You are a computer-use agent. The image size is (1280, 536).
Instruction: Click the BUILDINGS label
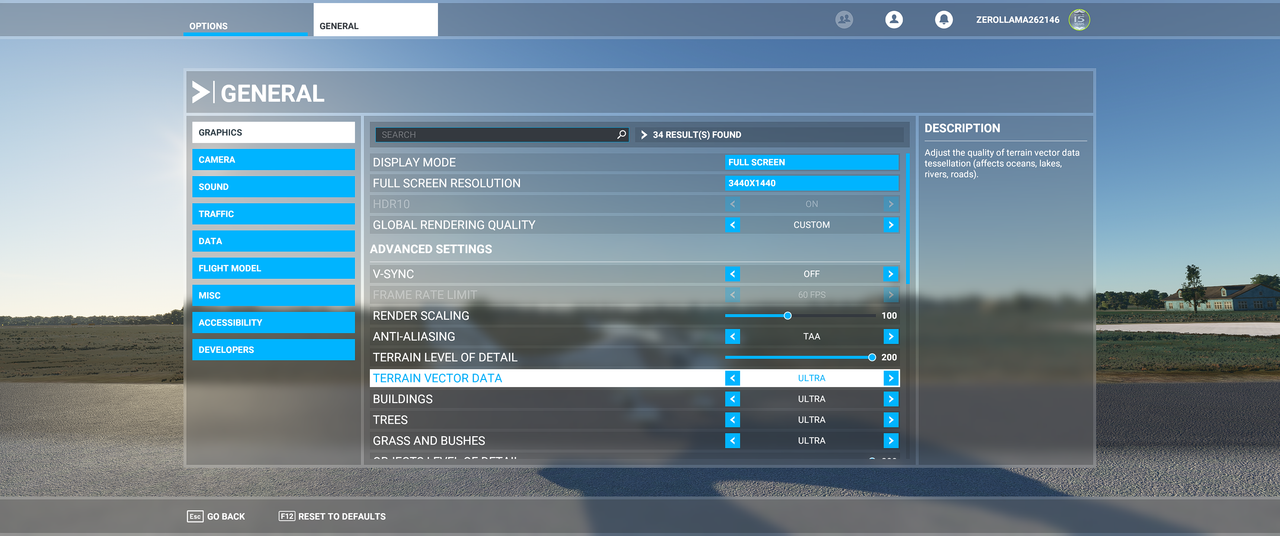point(403,399)
